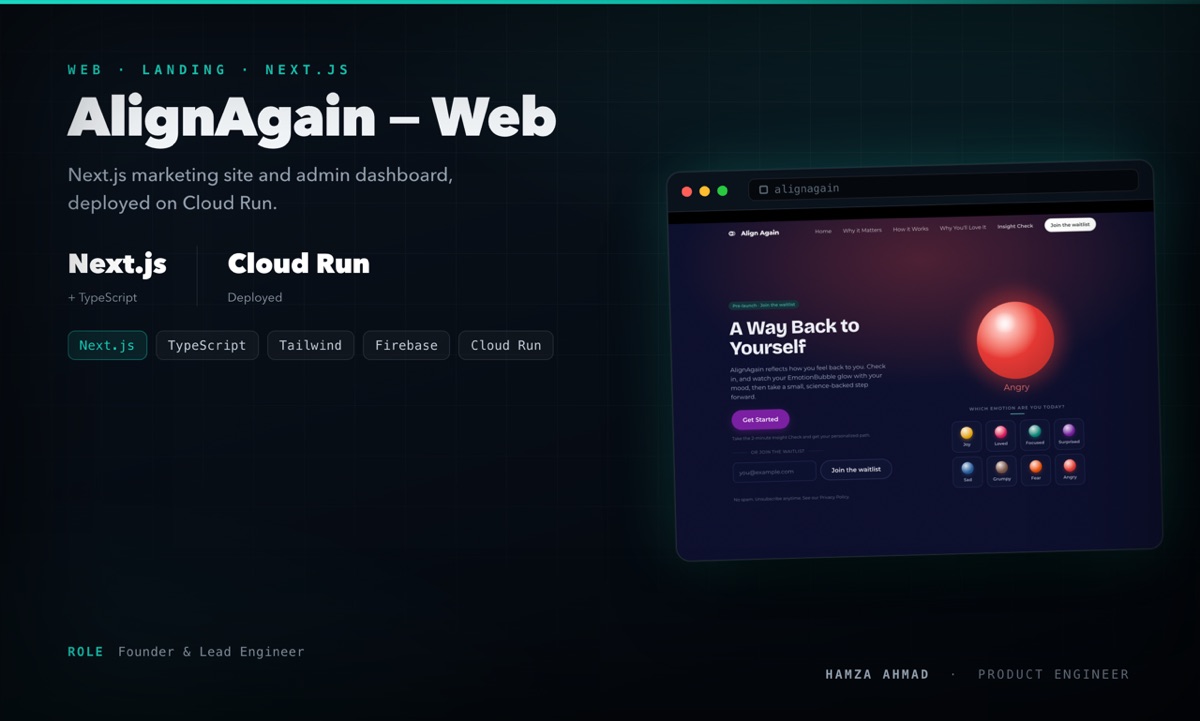Open the How It Works nav link

tap(911, 229)
